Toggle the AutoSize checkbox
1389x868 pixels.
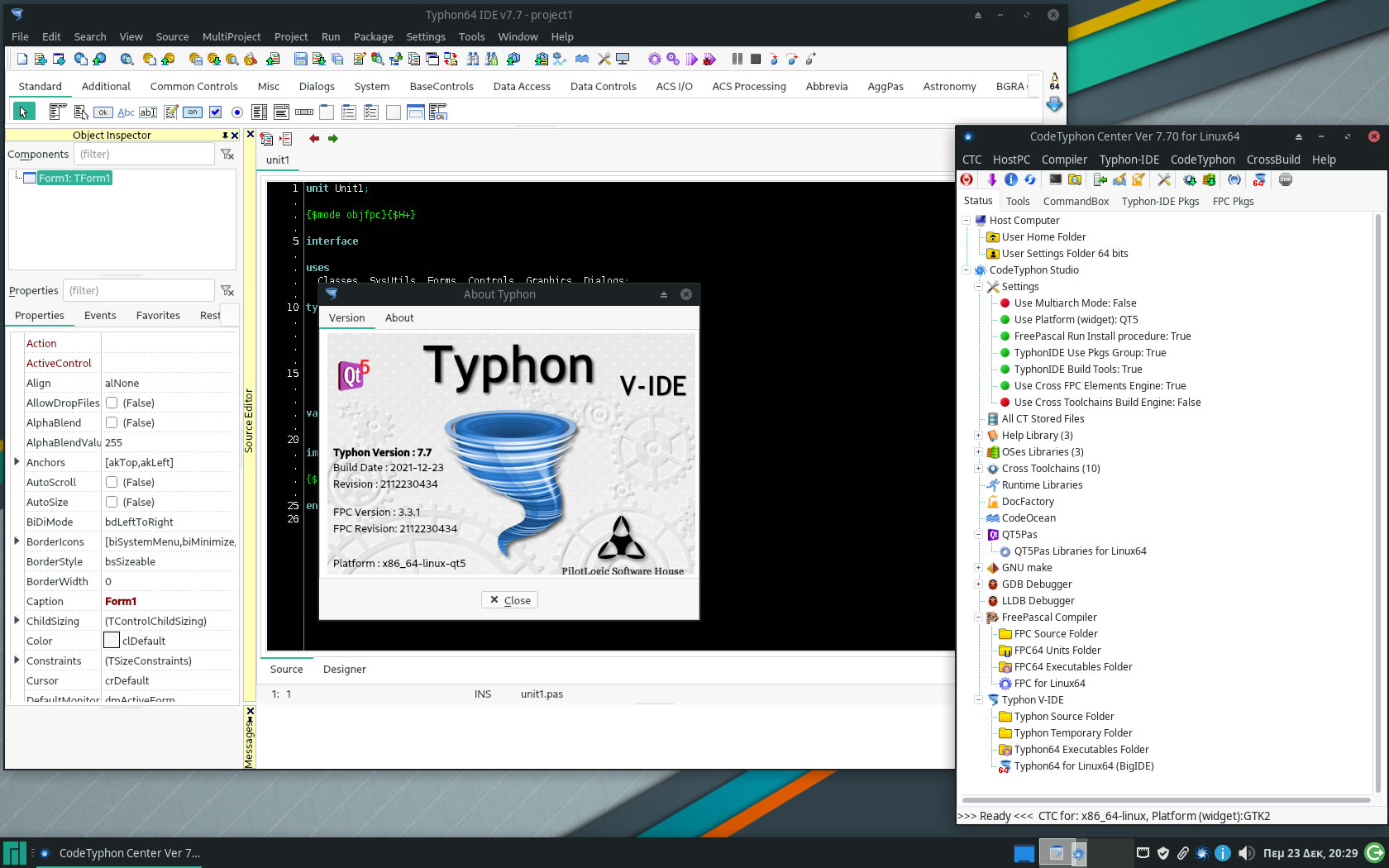[112, 502]
